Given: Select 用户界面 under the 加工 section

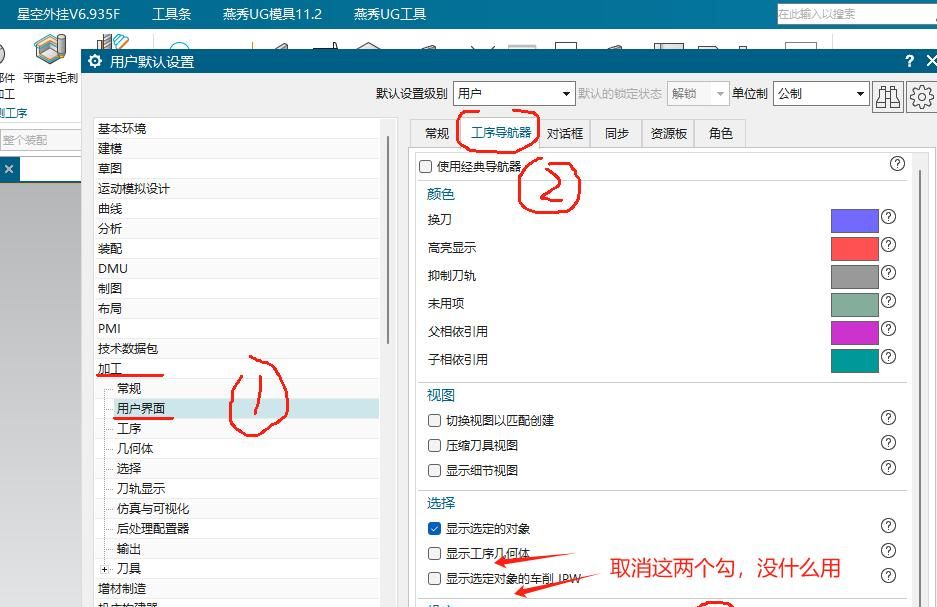Looking at the screenshot, I should coord(142,408).
